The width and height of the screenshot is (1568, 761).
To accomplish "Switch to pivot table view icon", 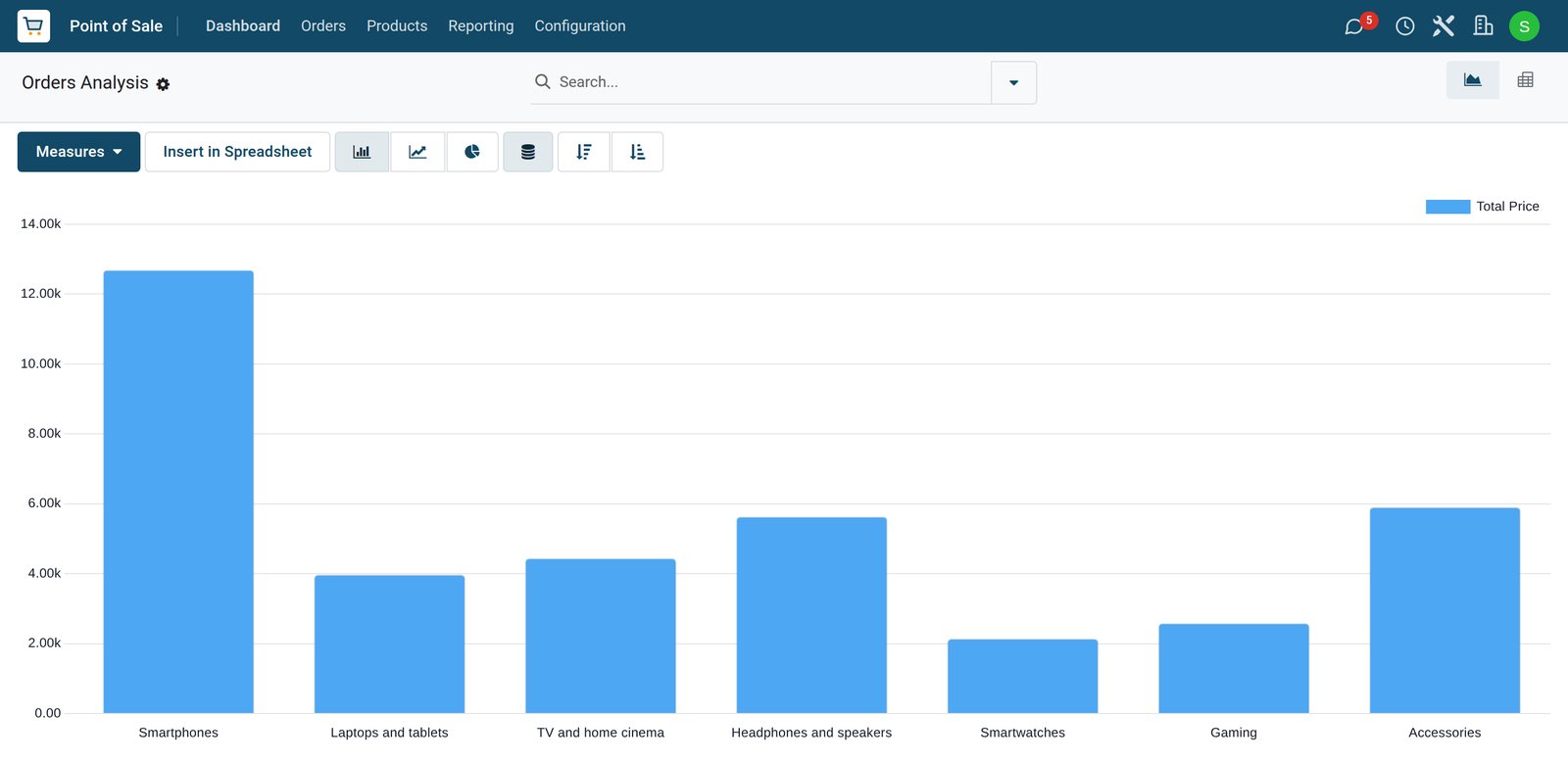I will [1525, 80].
